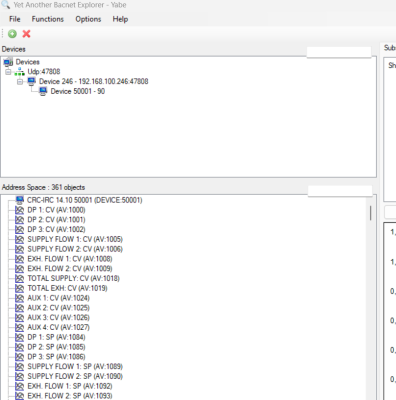Select AUX 2: CV (AV:1025) text

tap(58, 308)
